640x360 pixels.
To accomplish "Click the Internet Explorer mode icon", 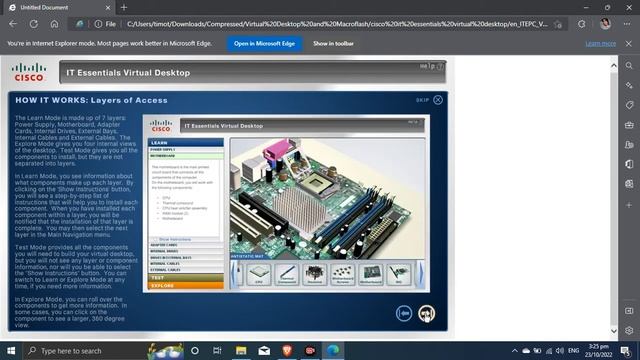I will point(80,24).
